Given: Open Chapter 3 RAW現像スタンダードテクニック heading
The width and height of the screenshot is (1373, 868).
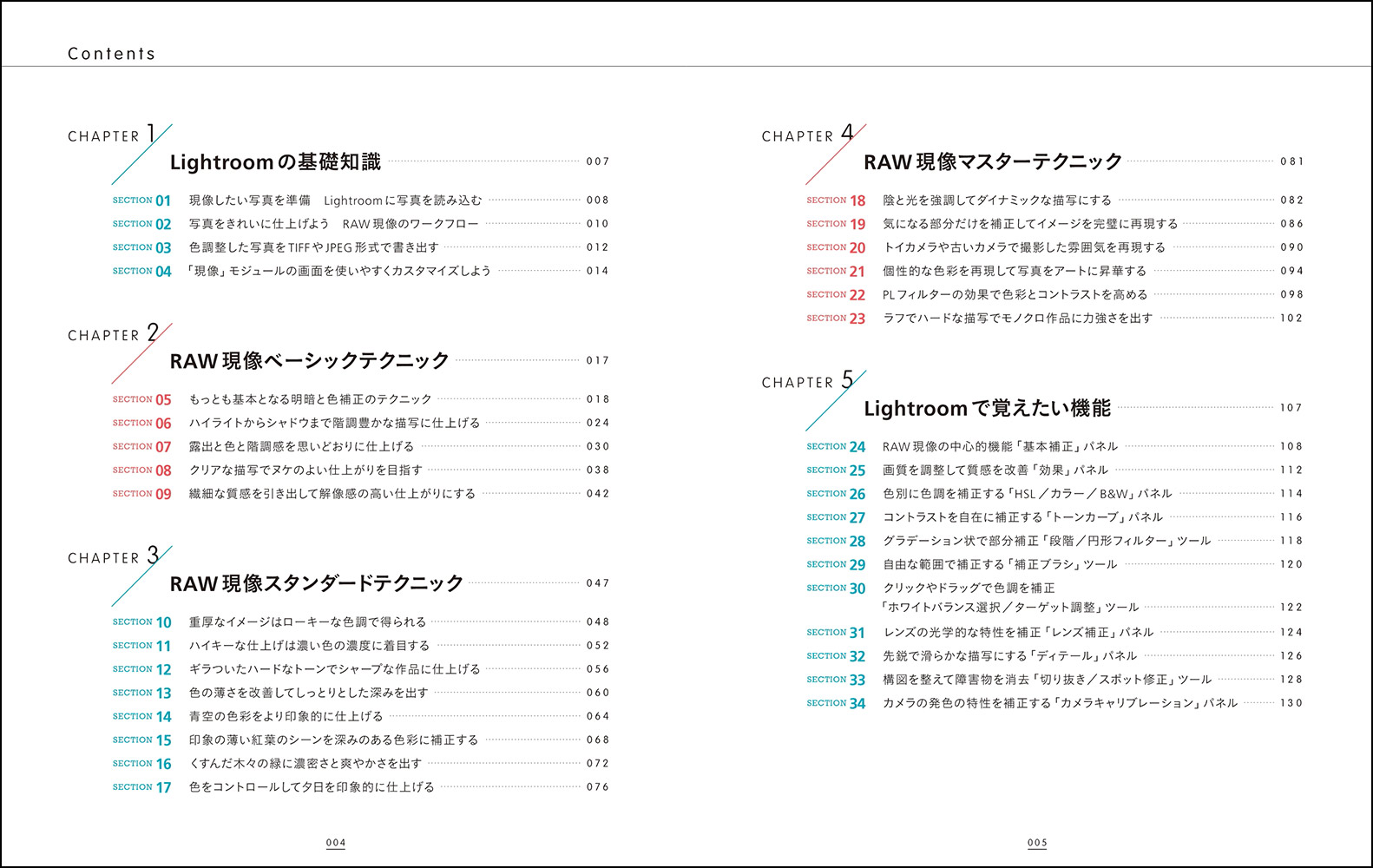Looking at the screenshot, I should point(316,583).
